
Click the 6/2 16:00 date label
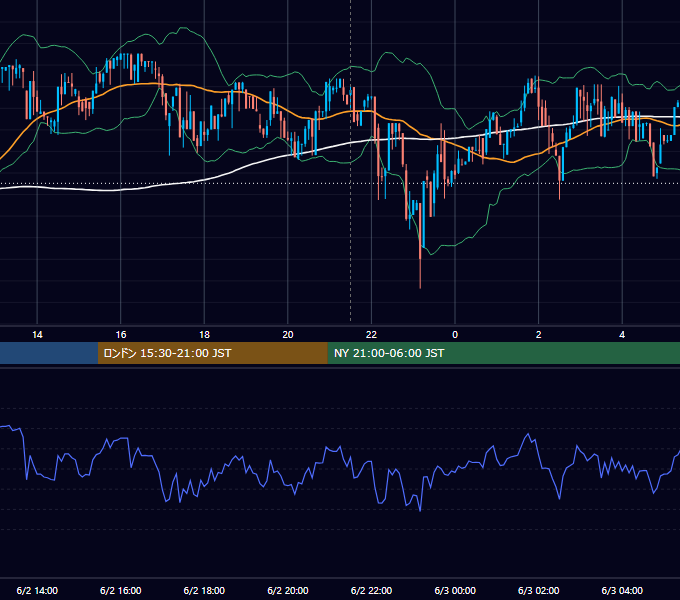[121, 590]
